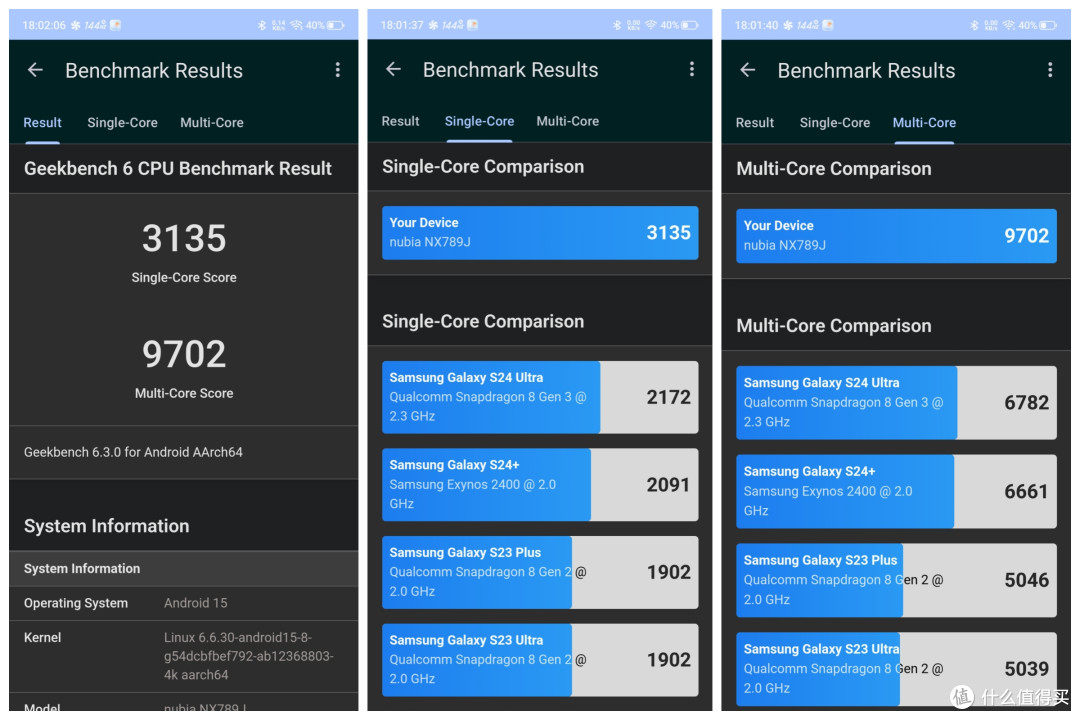This screenshot has height=720, width=1080.
Task: Tap Galaxy S23 Ultra 5039 multi-core bar
Action: coord(896,669)
